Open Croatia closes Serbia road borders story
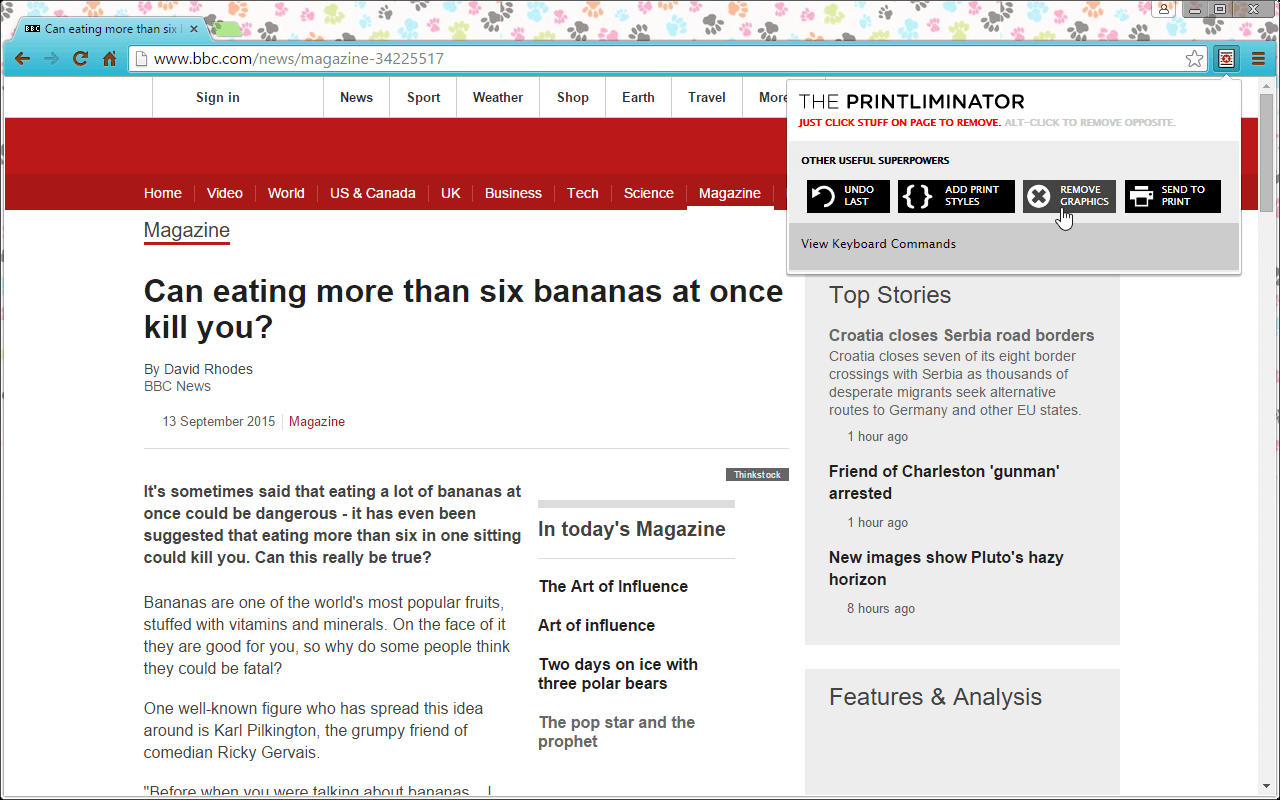 point(962,335)
